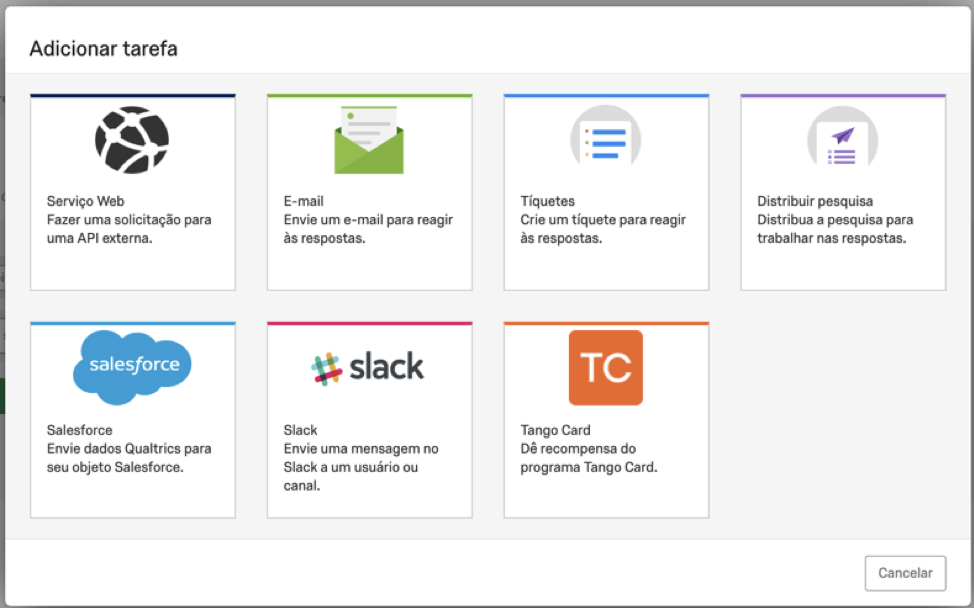
Task: Click the Salesforce cloud logo
Action: (x=132, y=367)
